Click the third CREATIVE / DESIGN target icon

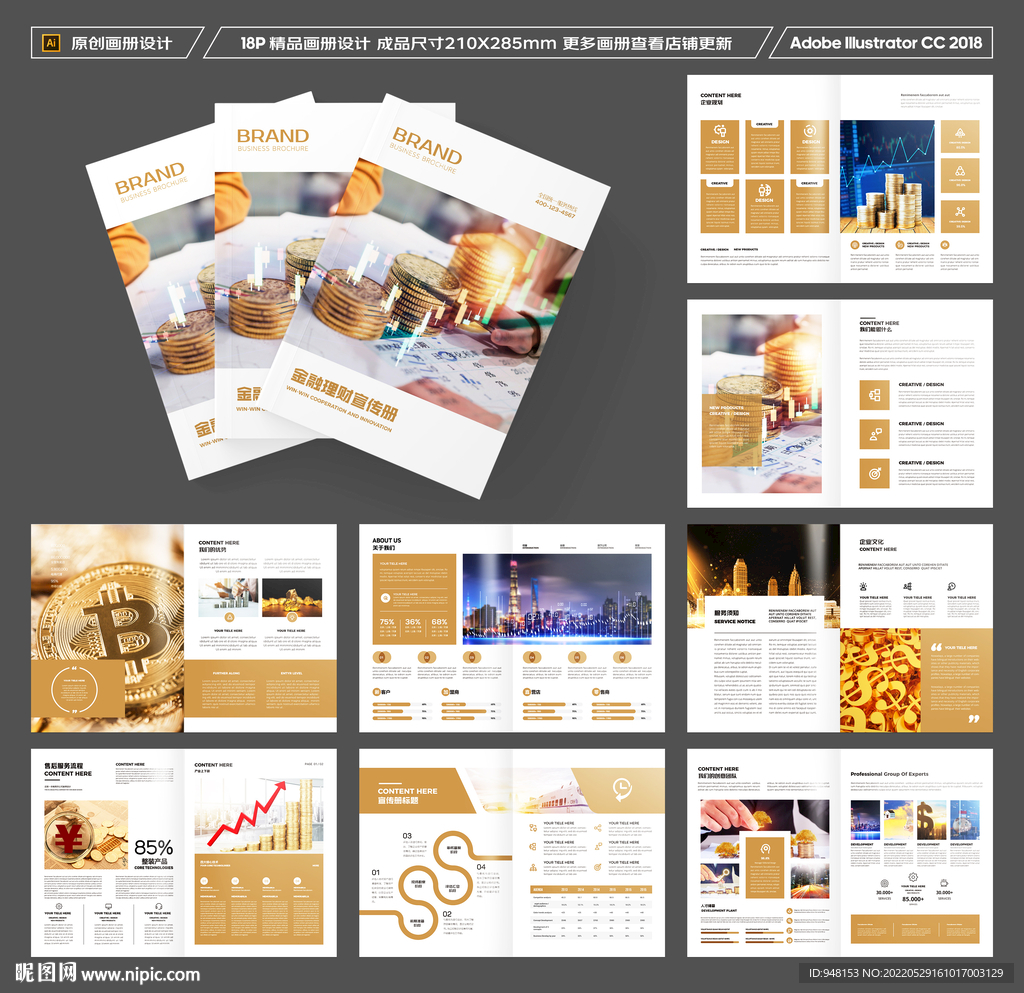coord(874,473)
